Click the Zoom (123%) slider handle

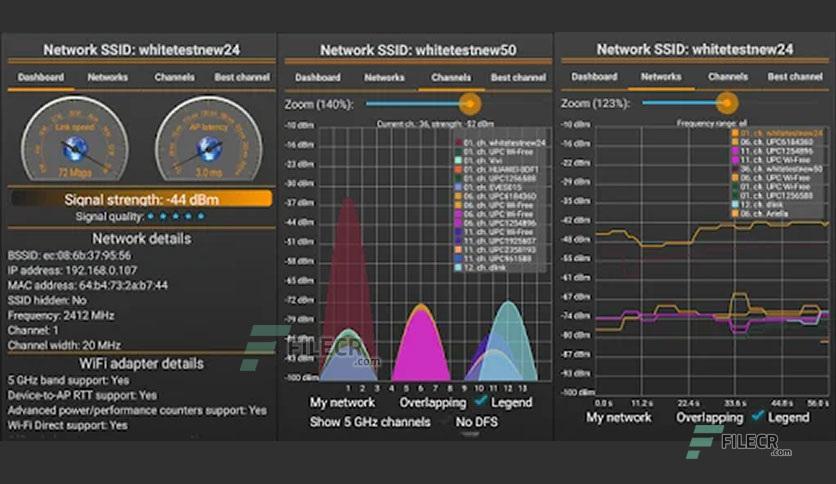click(727, 103)
